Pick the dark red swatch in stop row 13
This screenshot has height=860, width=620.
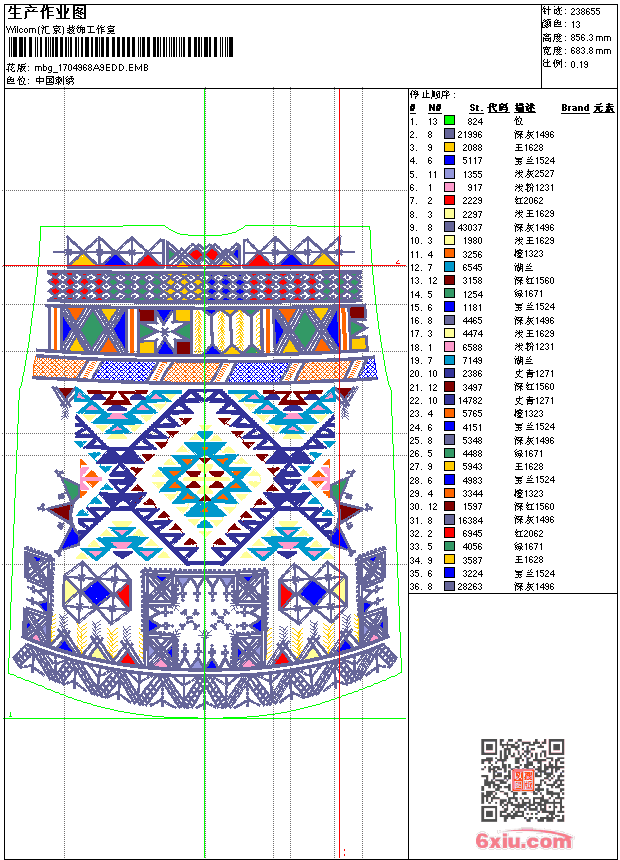[449, 280]
